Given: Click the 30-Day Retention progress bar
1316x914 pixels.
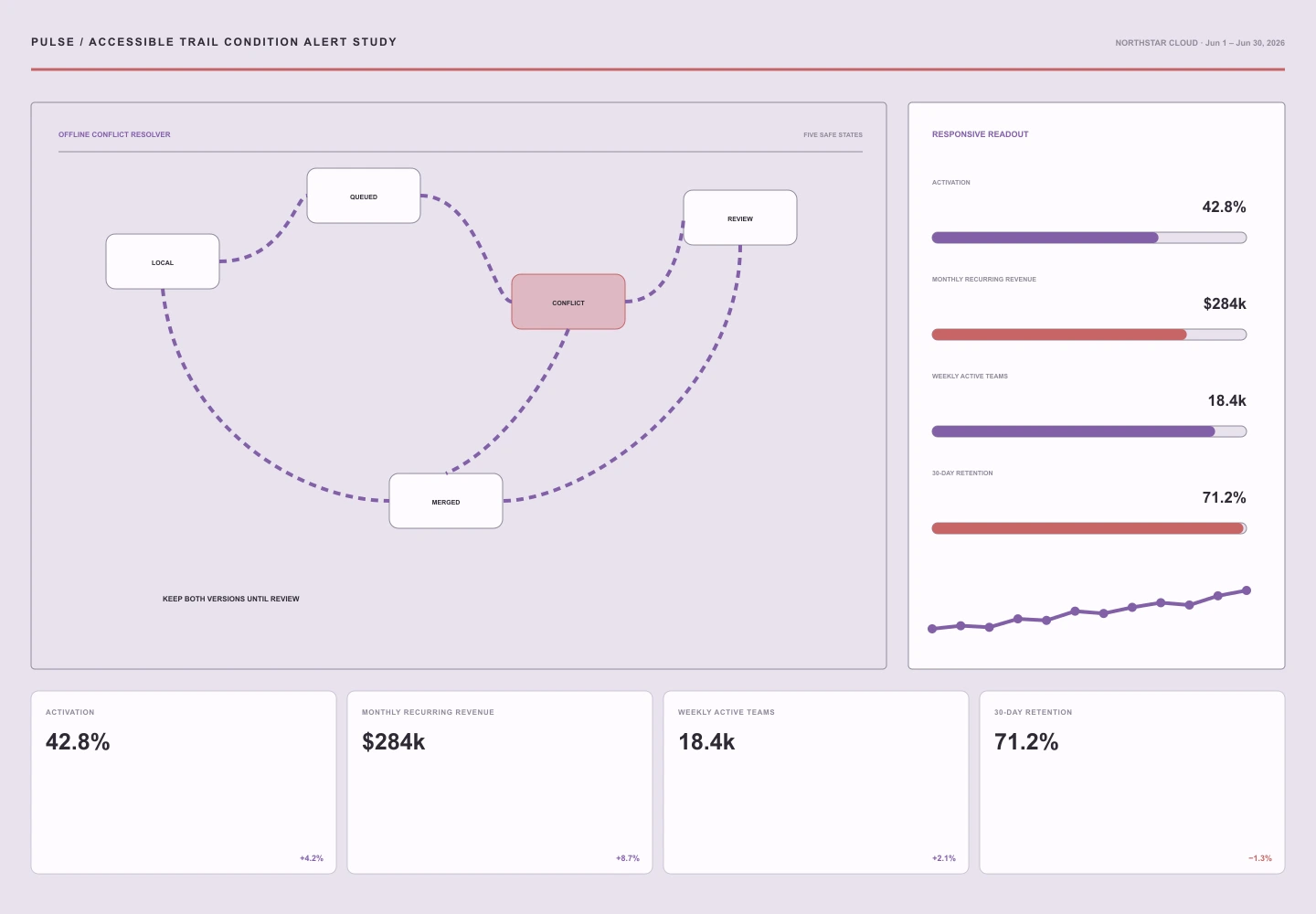Looking at the screenshot, I should click(x=1089, y=528).
